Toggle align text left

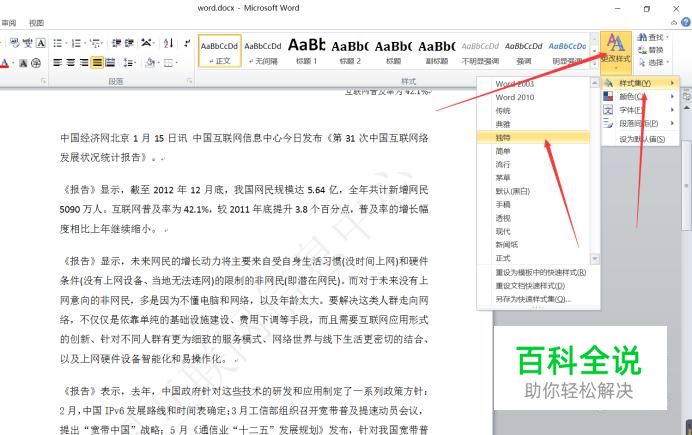coord(57,63)
